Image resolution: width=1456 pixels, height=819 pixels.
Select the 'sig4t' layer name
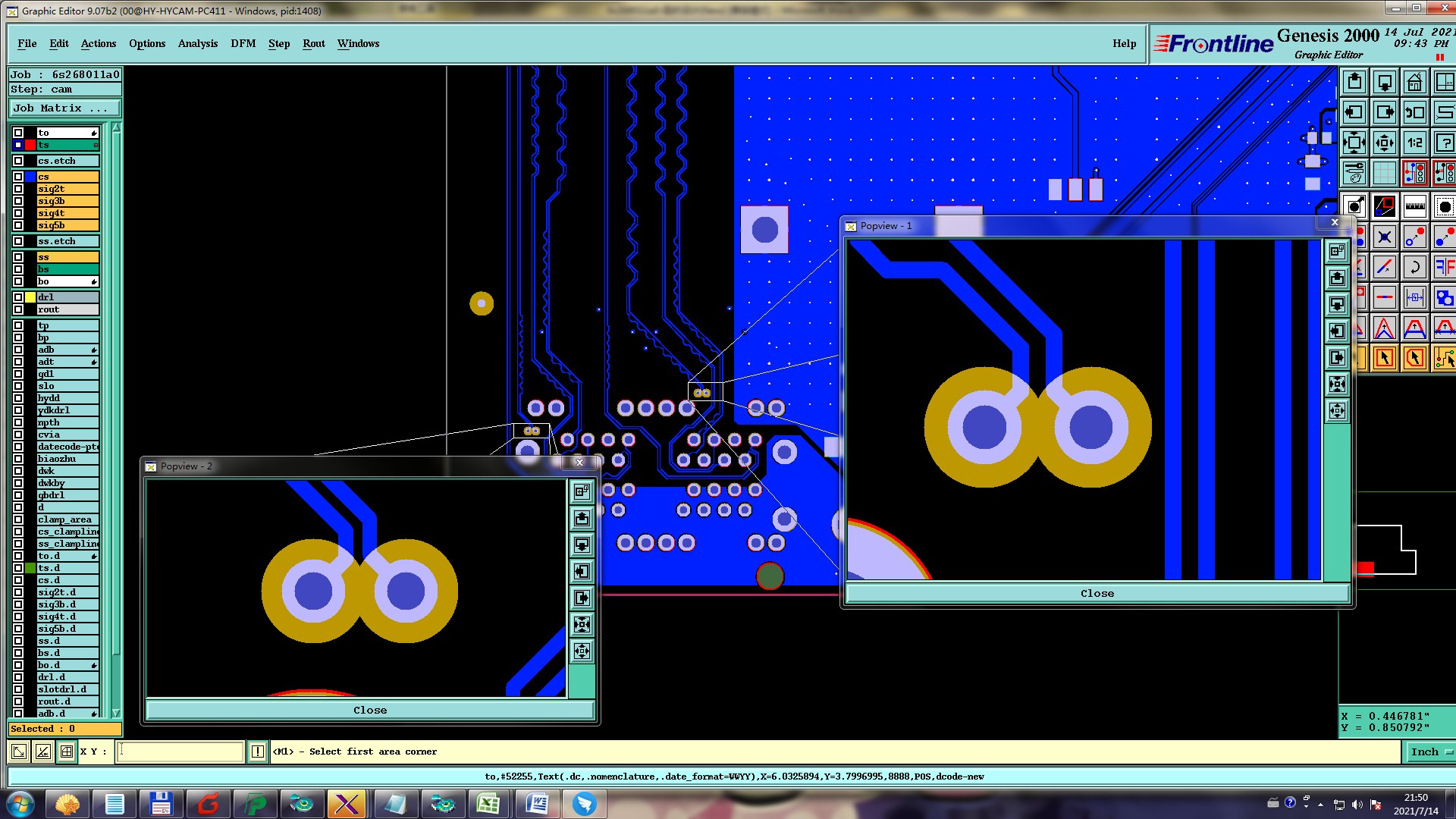coord(68,213)
